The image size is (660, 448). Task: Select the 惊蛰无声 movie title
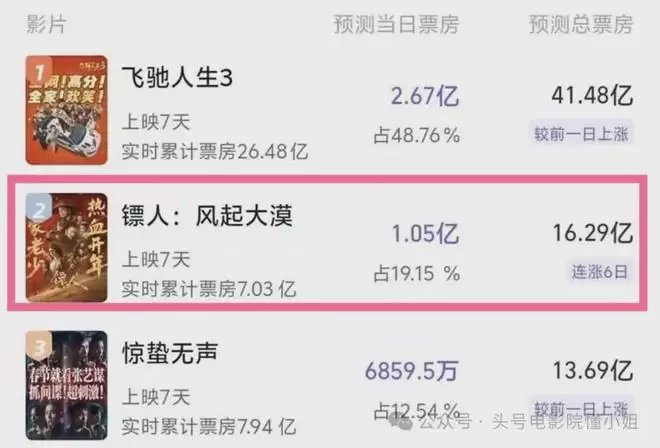pyautogui.click(x=169, y=352)
